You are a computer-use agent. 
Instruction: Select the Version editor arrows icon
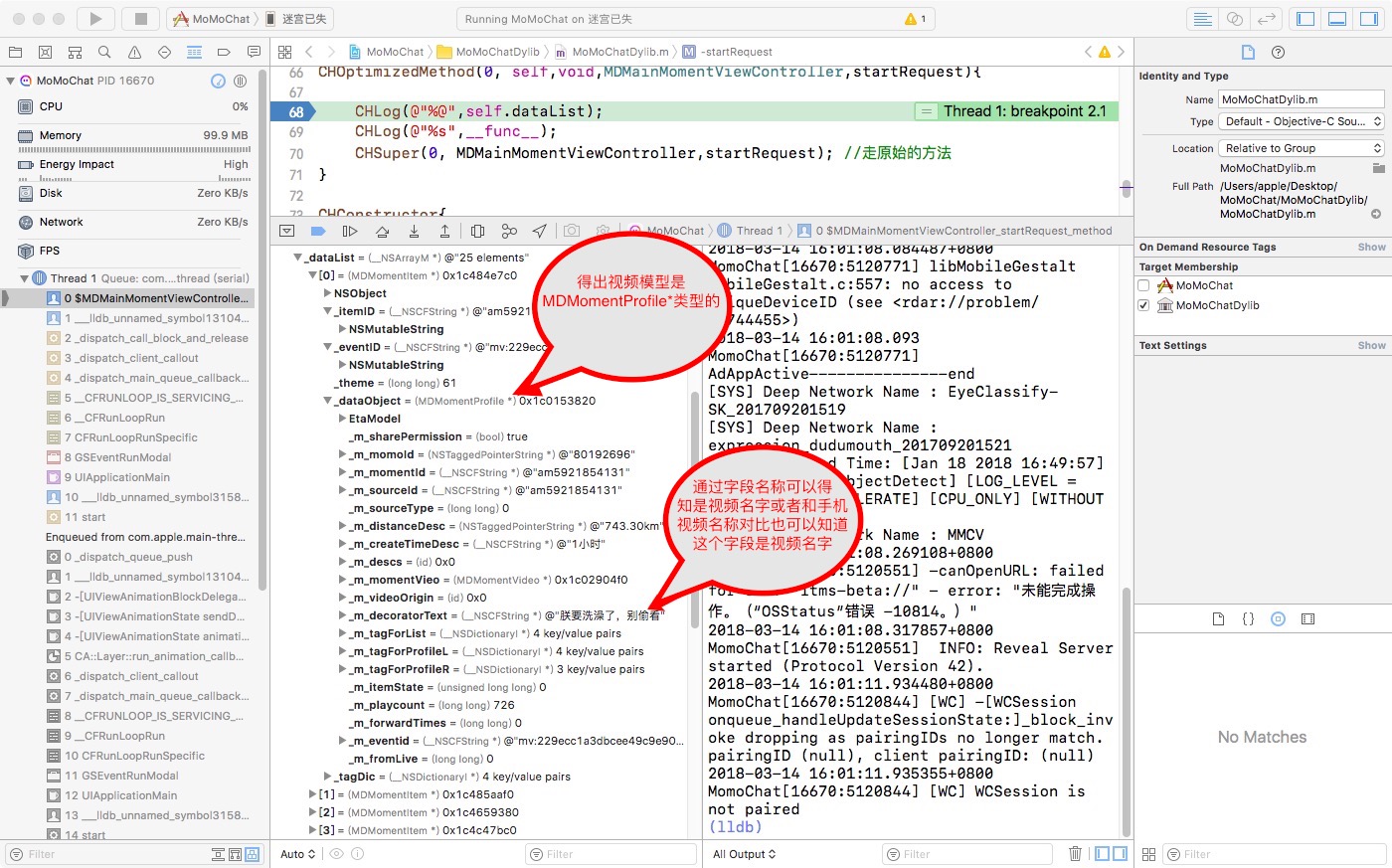click(1266, 19)
